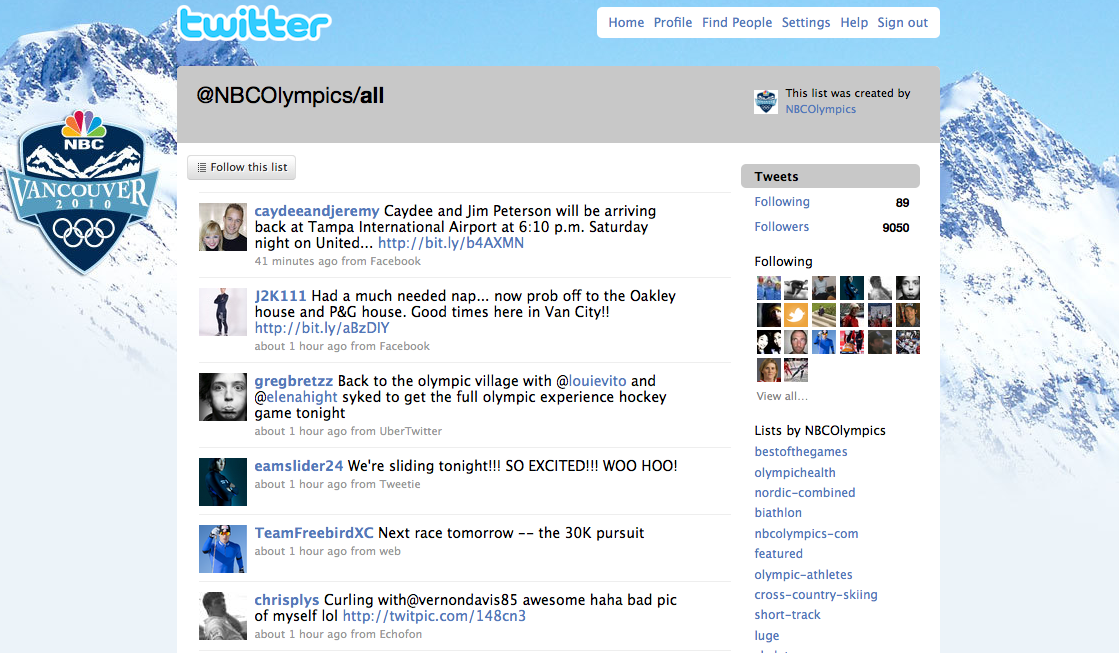
Task: Open the bit.ly/b4AXMN link
Action: pyautogui.click(x=450, y=243)
